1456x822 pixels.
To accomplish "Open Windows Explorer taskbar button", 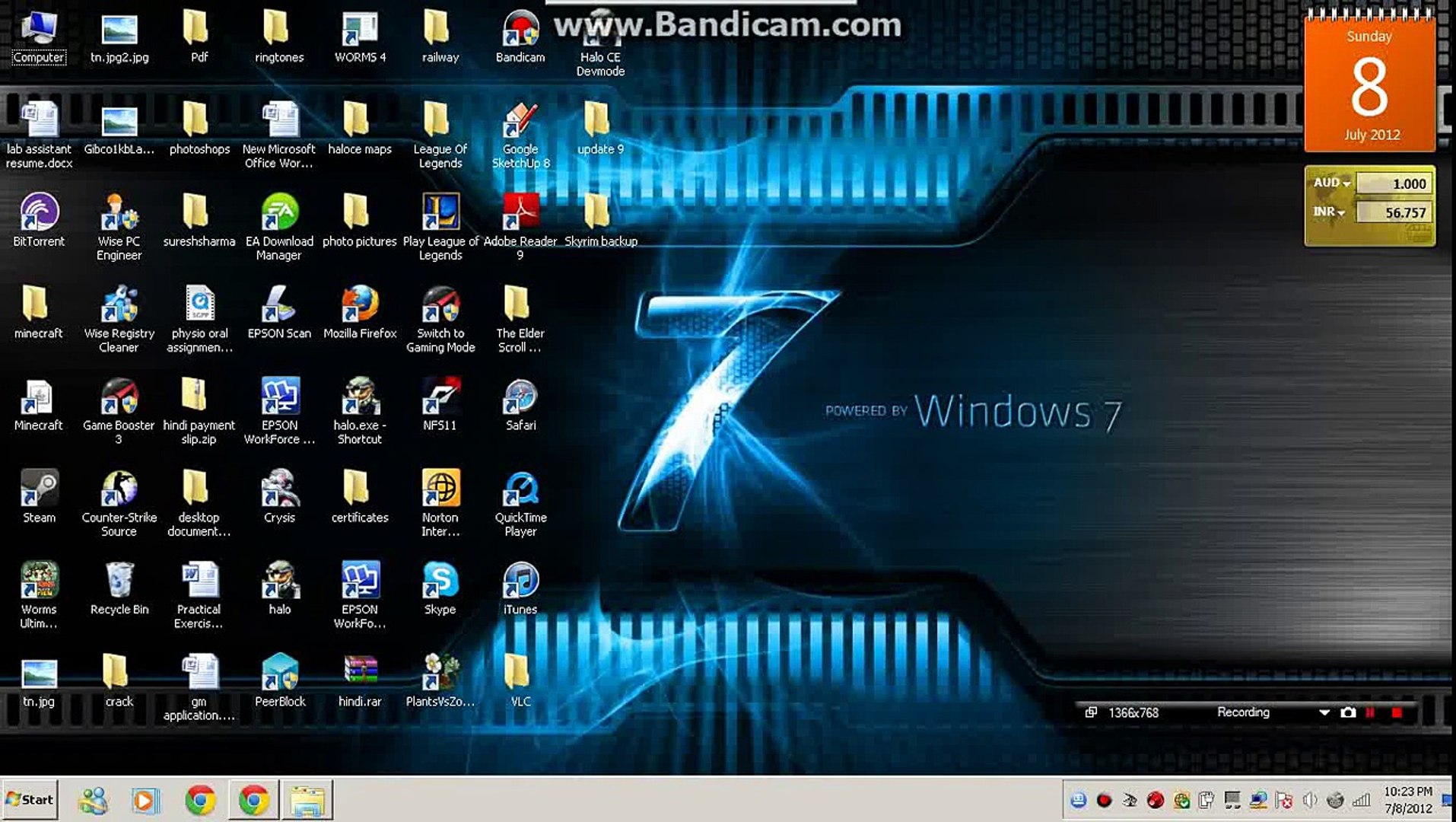I will (x=307, y=800).
